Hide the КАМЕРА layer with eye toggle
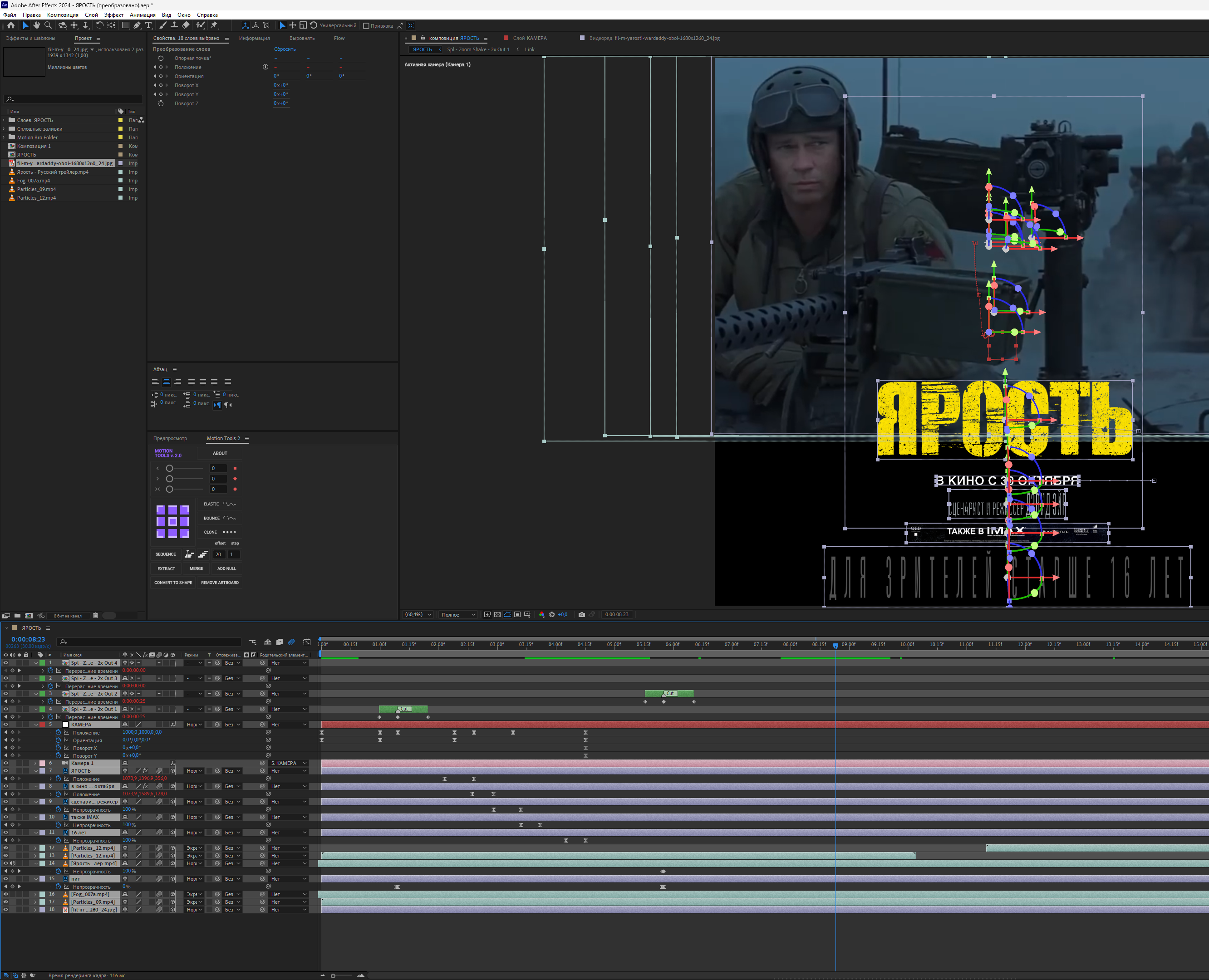Image resolution: width=1209 pixels, height=980 pixels. click(5, 724)
